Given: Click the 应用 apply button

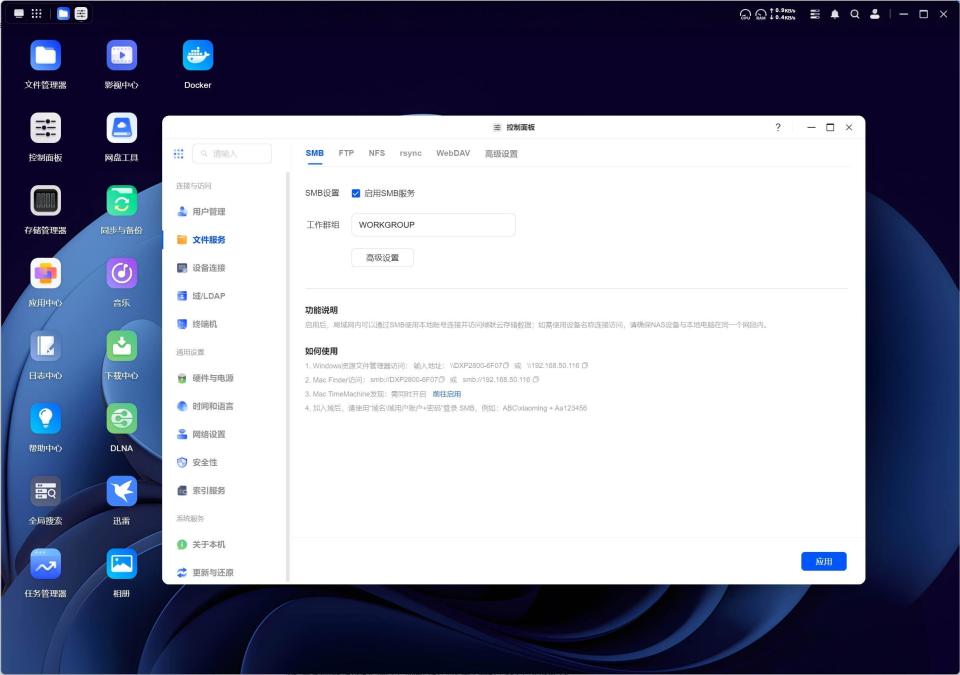Looking at the screenshot, I should coord(823,562).
